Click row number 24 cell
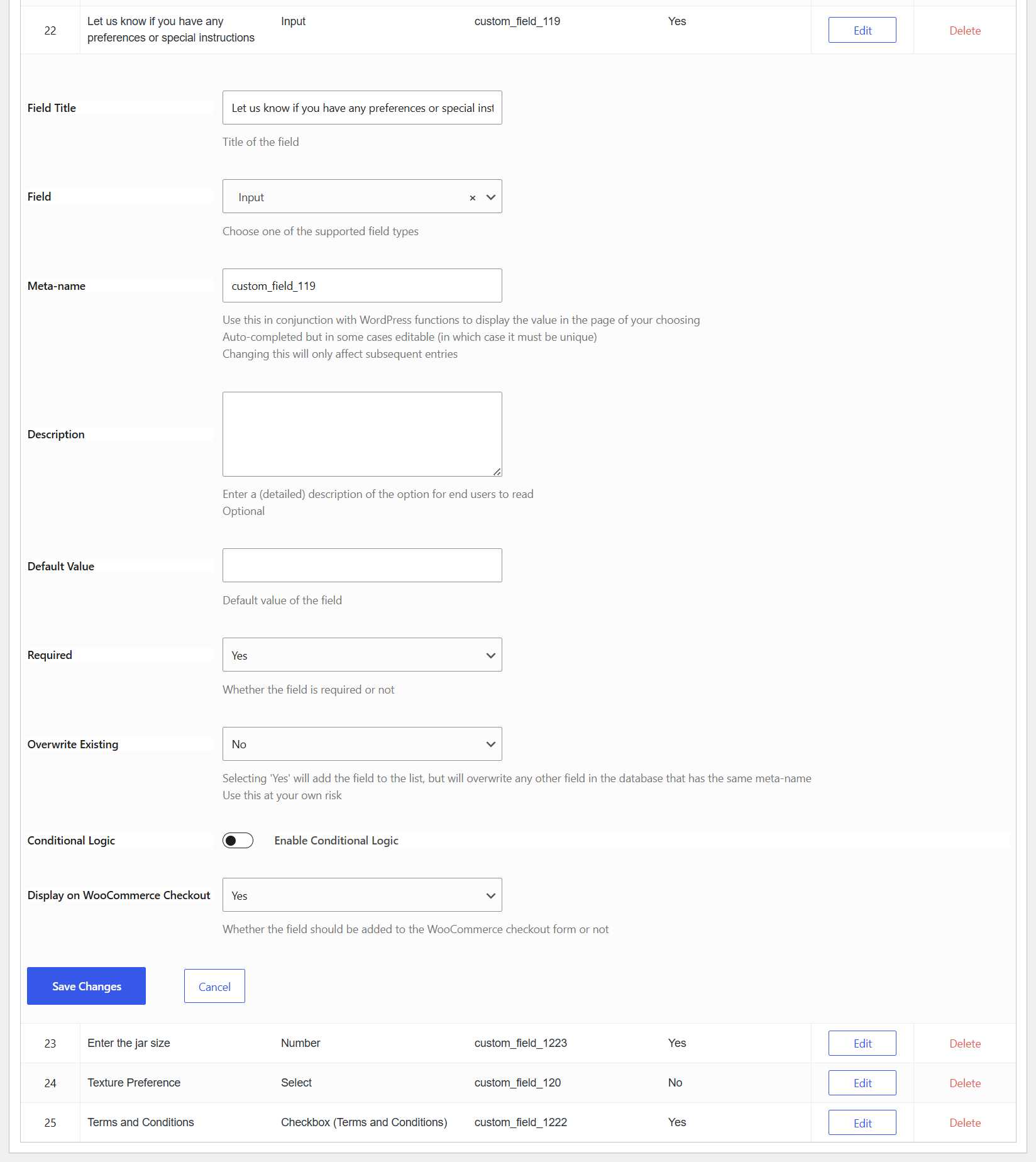The image size is (1036, 1162). (50, 1083)
